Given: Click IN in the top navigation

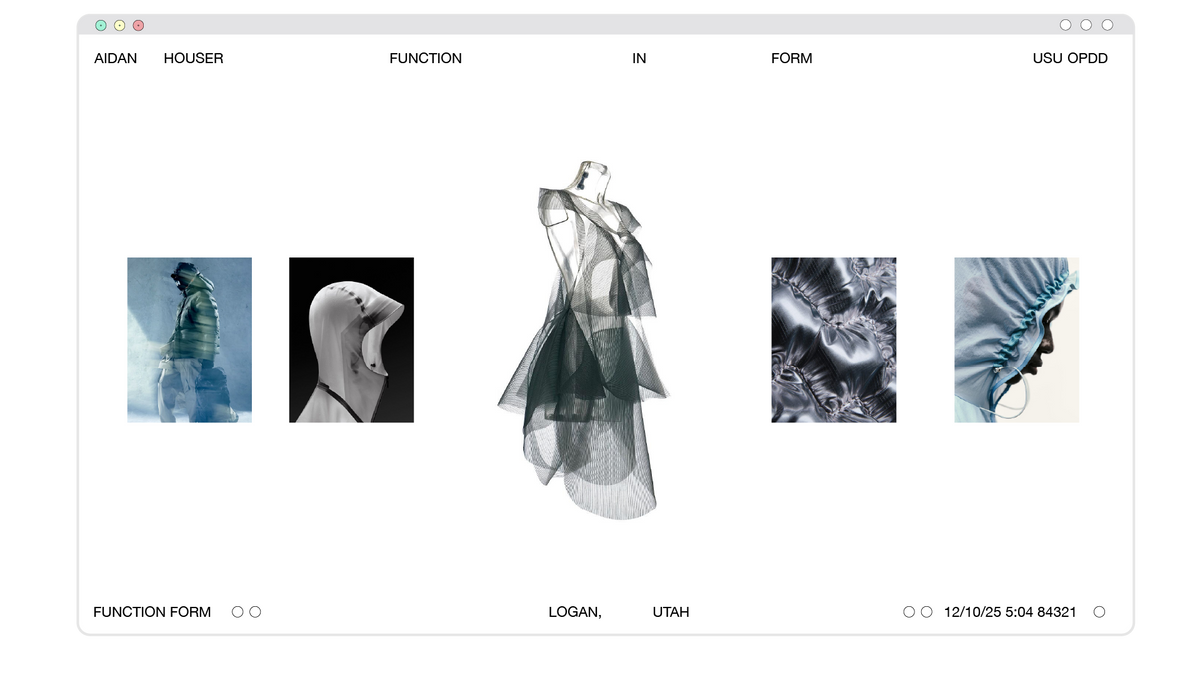Looking at the screenshot, I should (x=639, y=58).
